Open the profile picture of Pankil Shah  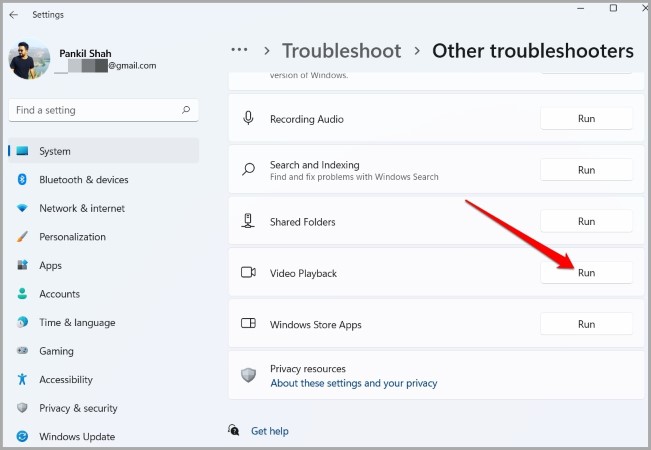tap(29, 59)
